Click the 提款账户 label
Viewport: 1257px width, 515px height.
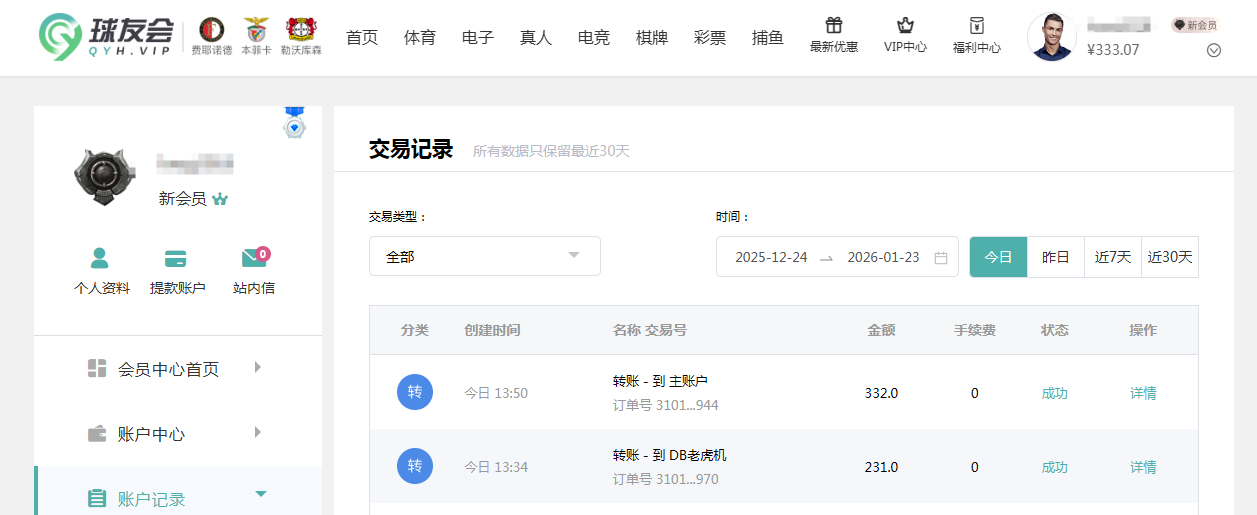pos(178,288)
